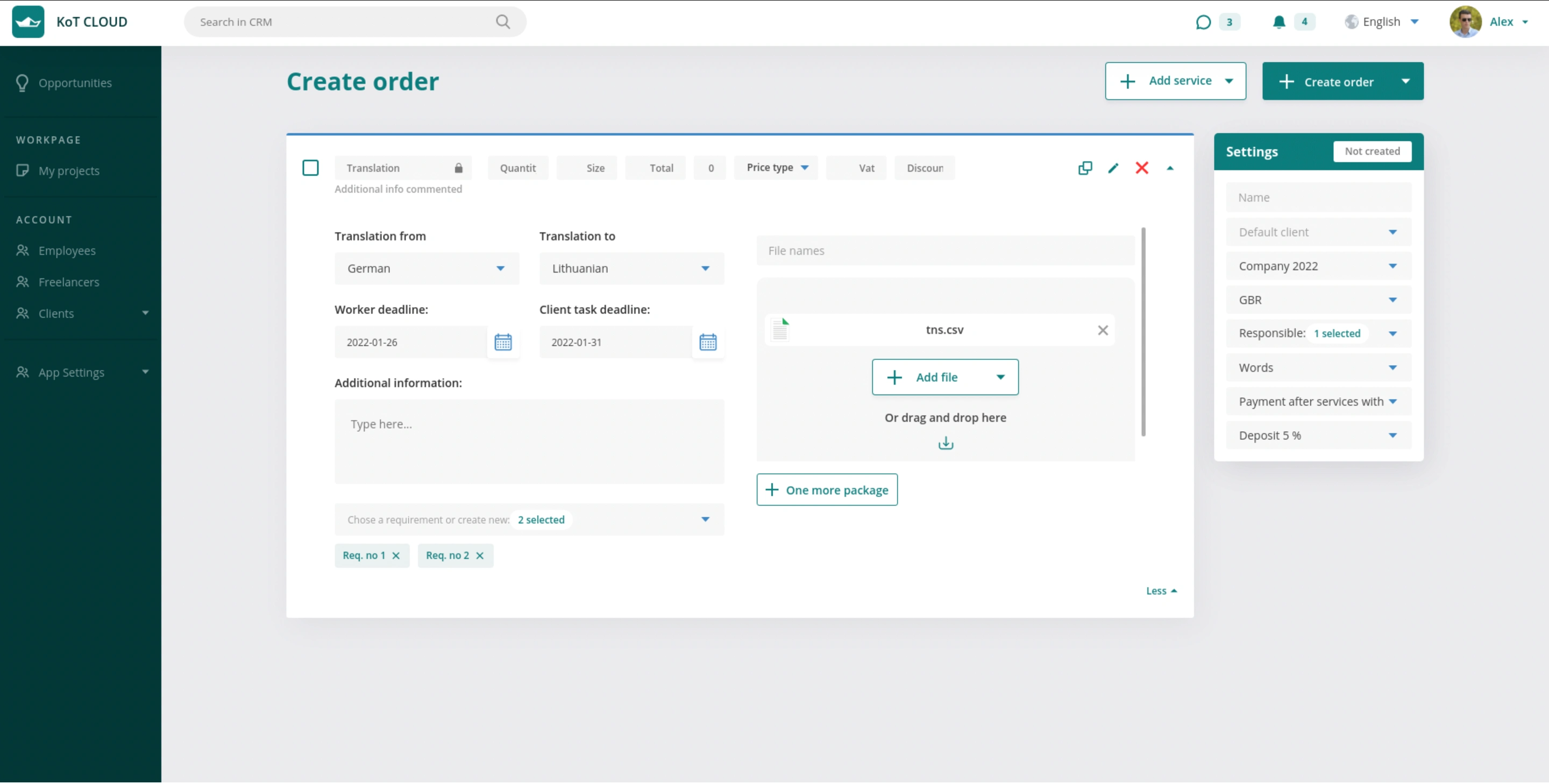Remove the Req. no 1 tag
Screen dimensions: 1549x784
pyautogui.click(x=396, y=556)
